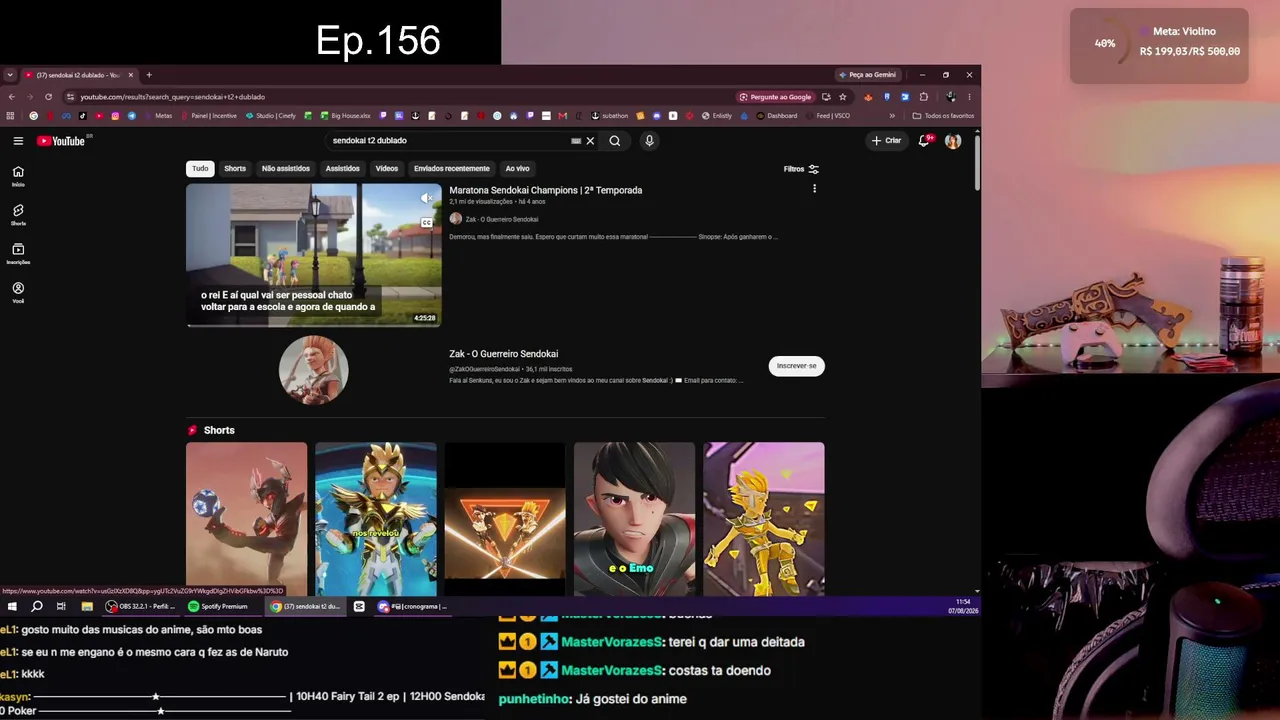Open the Short captioned "e o Emo"
Screen dimensions: 1280x720
pos(634,519)
